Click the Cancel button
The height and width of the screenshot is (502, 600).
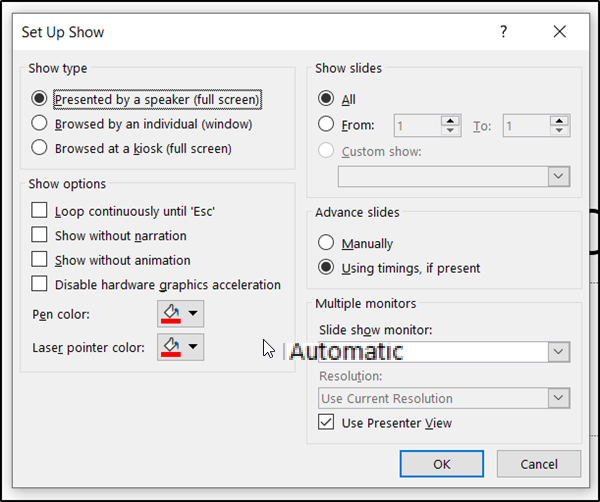pyautogui.click(x=539, y=464)
